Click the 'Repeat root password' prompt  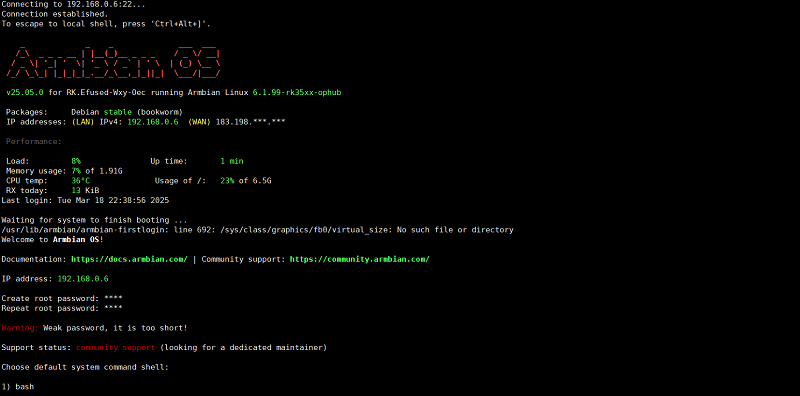tap(62, 308)
